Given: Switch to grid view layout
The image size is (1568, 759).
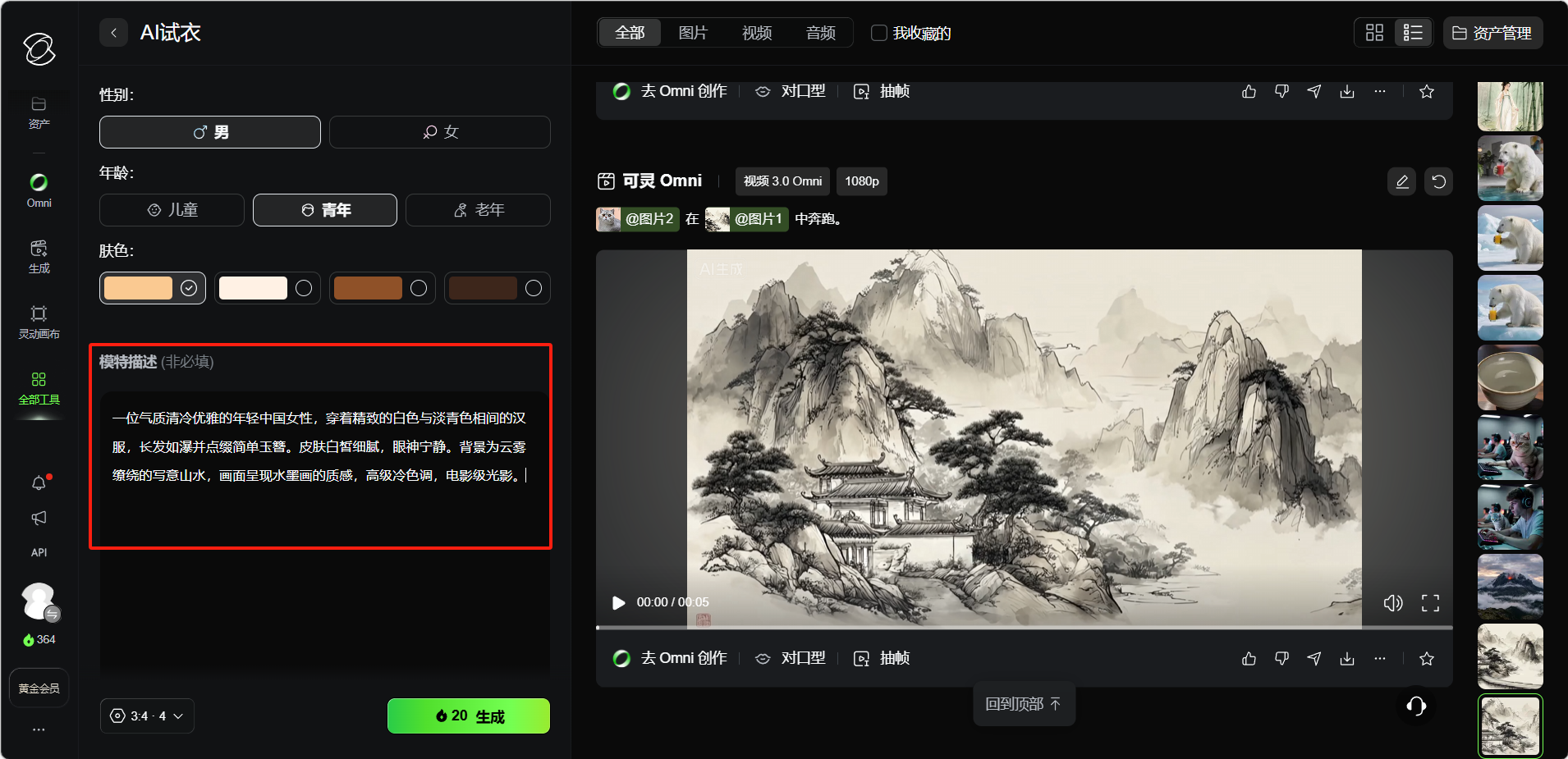Looking at the screenshot, I should [x=1374, y=33].
